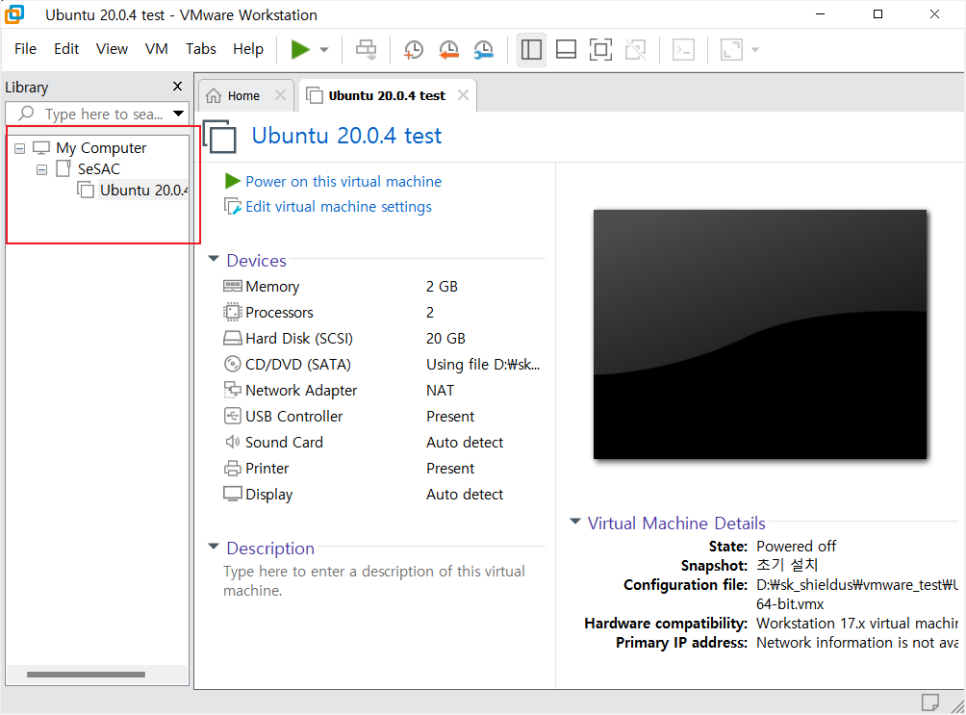Viewport: 966px width, 715px height.
Task: Open the View menu
Action: pyautogui.click(x=112, y=49)
